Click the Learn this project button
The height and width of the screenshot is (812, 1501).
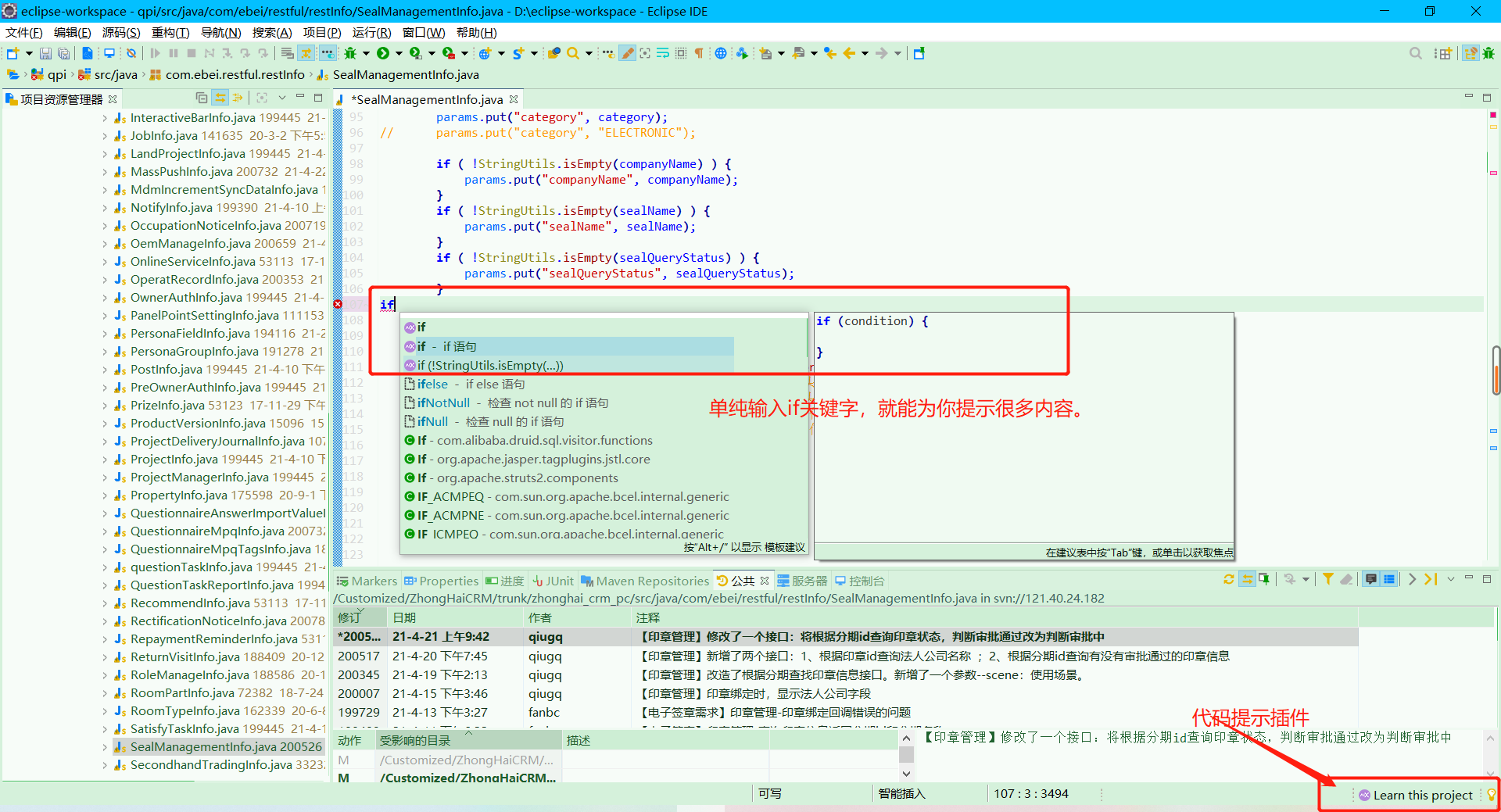tap(1419, 795)
